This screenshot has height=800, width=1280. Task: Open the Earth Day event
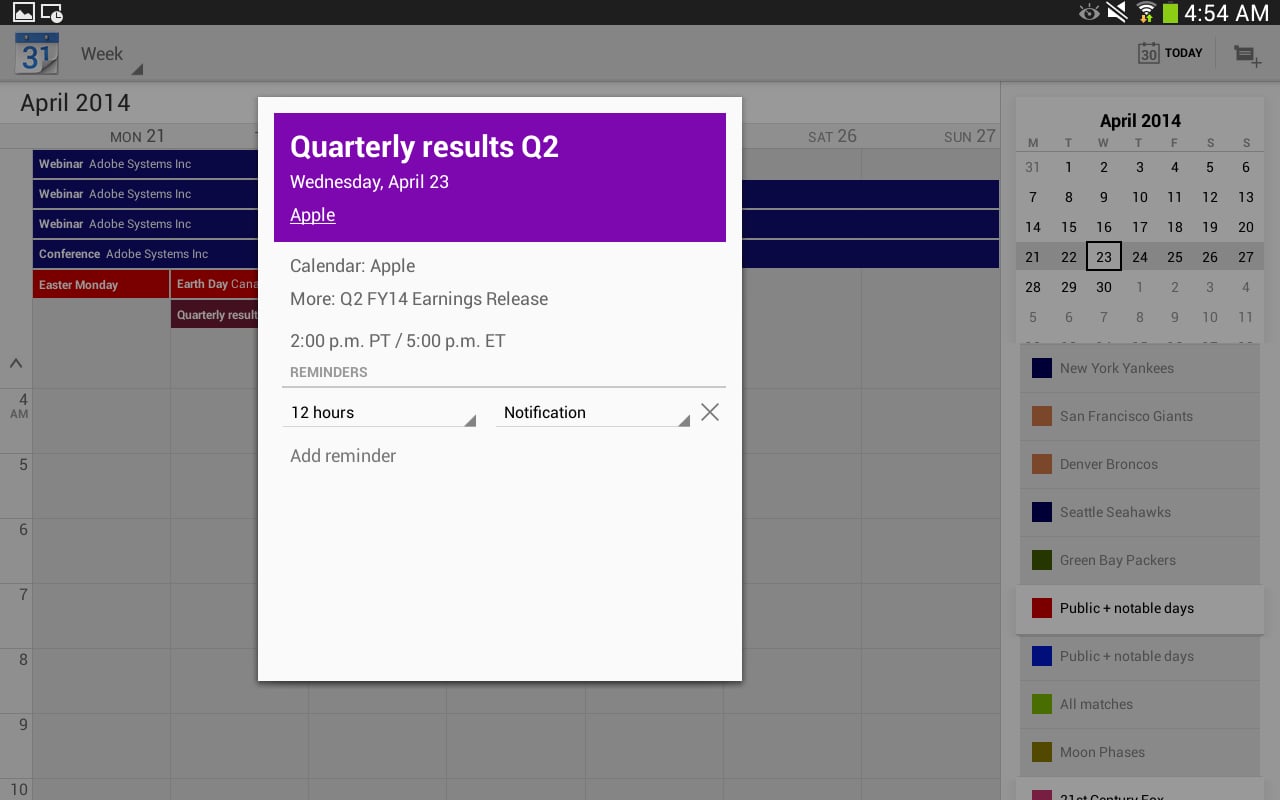click(x=215, y=284)
